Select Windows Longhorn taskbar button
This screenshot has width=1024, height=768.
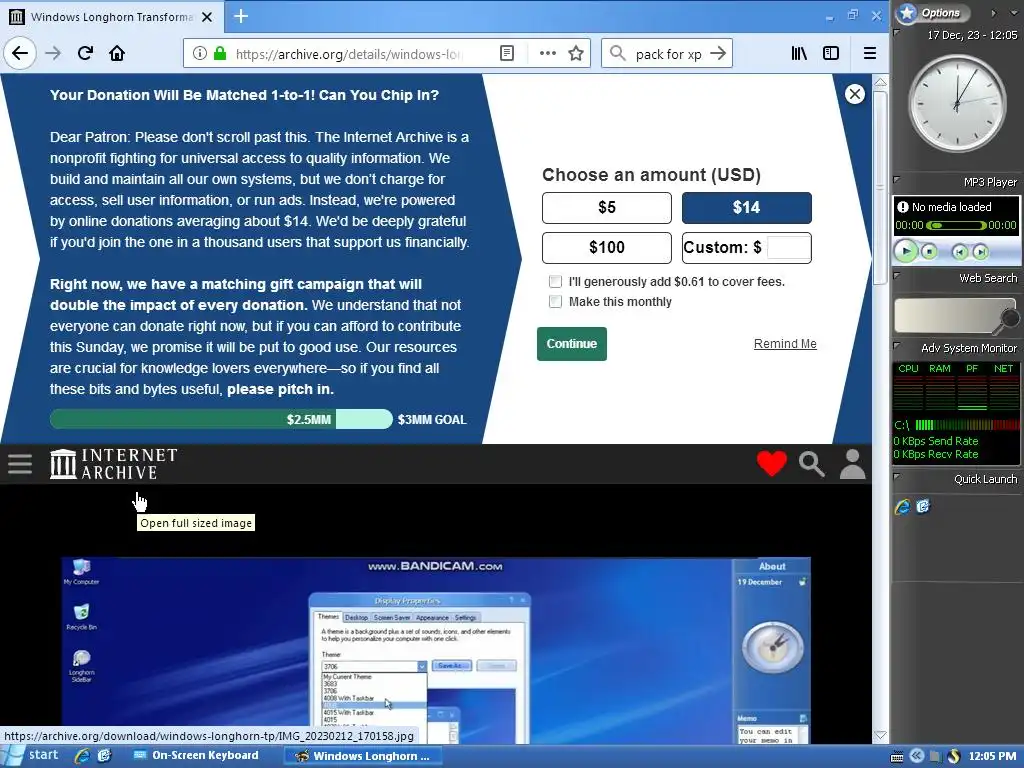[x=363, y=756]
